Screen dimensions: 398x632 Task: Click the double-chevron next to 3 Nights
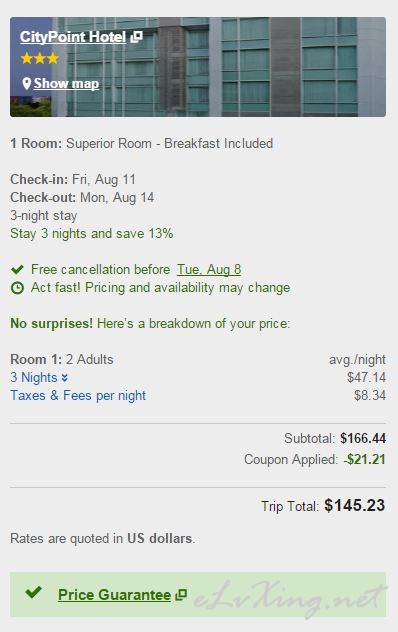coord(65,378)
